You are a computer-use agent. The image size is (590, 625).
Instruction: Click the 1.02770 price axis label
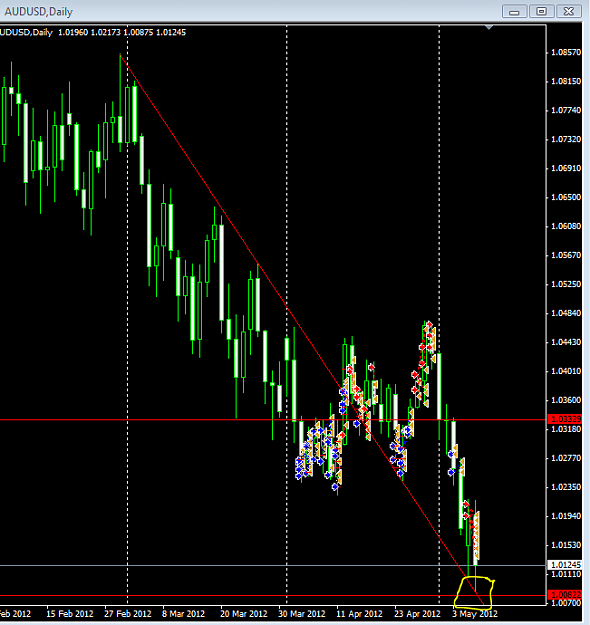(x=566, y=458)
